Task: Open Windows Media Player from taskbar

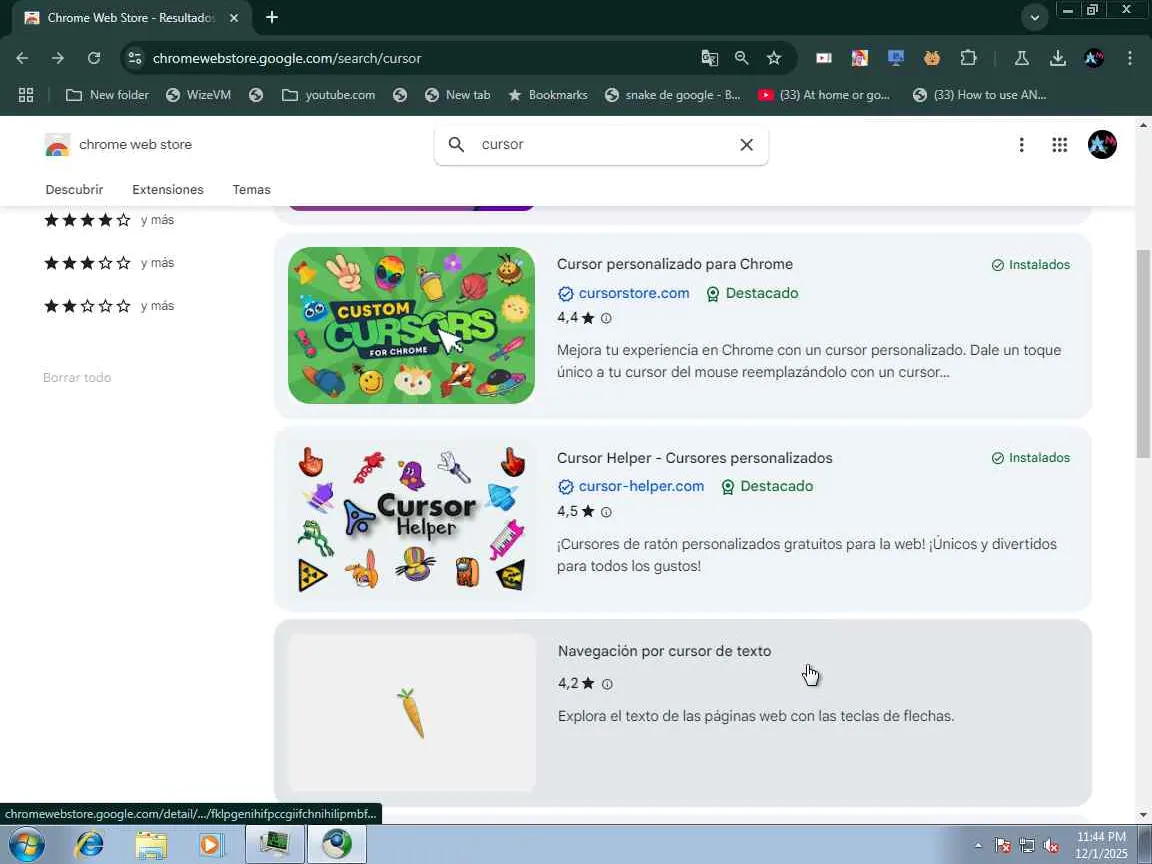Action: tap(212, 844)
